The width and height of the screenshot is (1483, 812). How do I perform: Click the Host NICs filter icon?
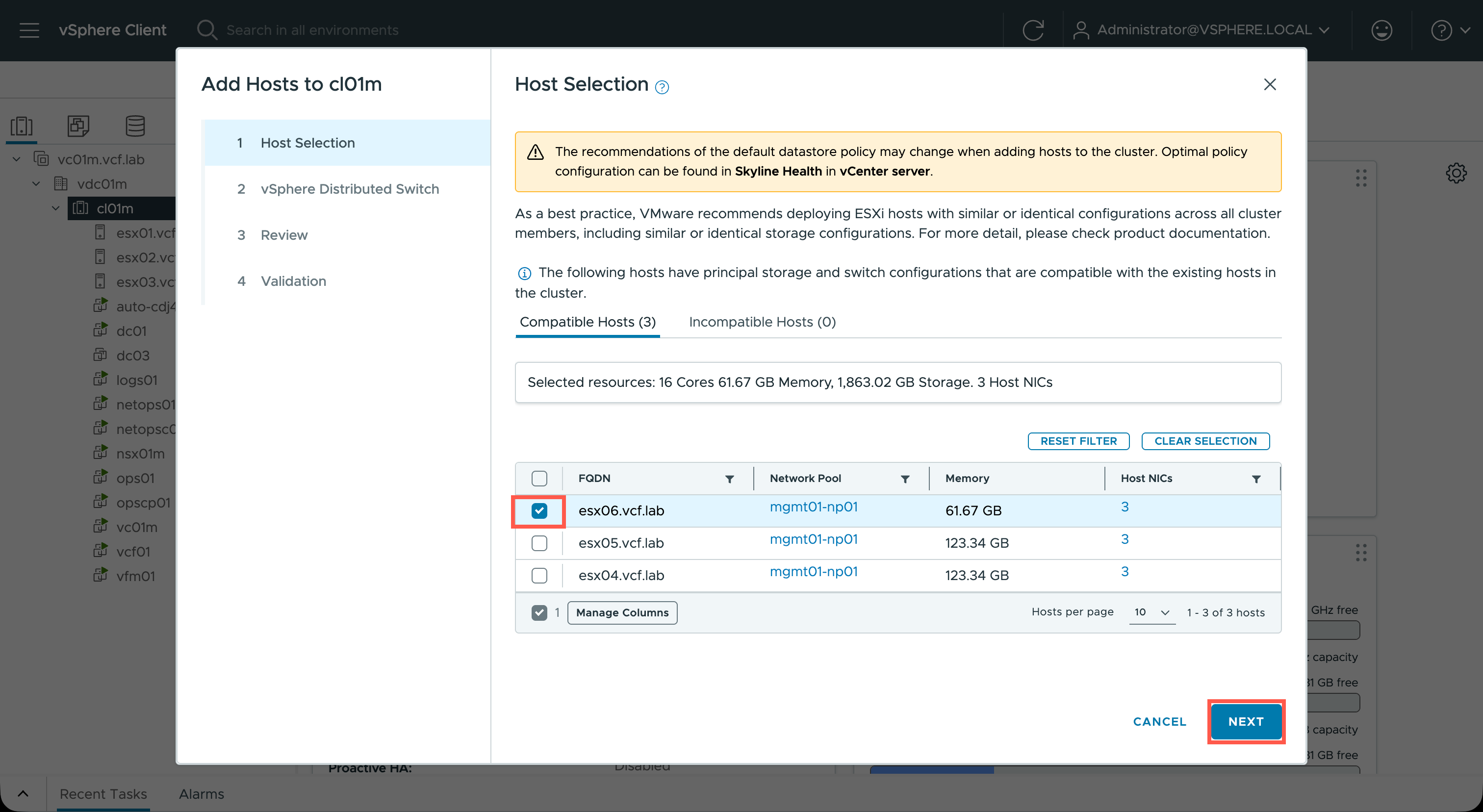pyautogui.click(x=1256, y=479)
